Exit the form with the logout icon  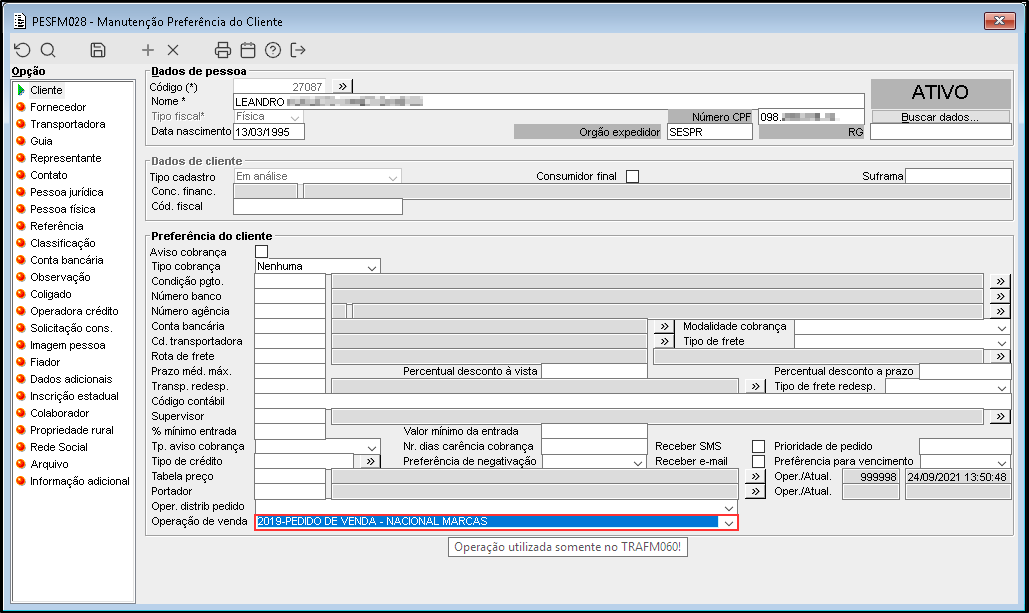298,50
